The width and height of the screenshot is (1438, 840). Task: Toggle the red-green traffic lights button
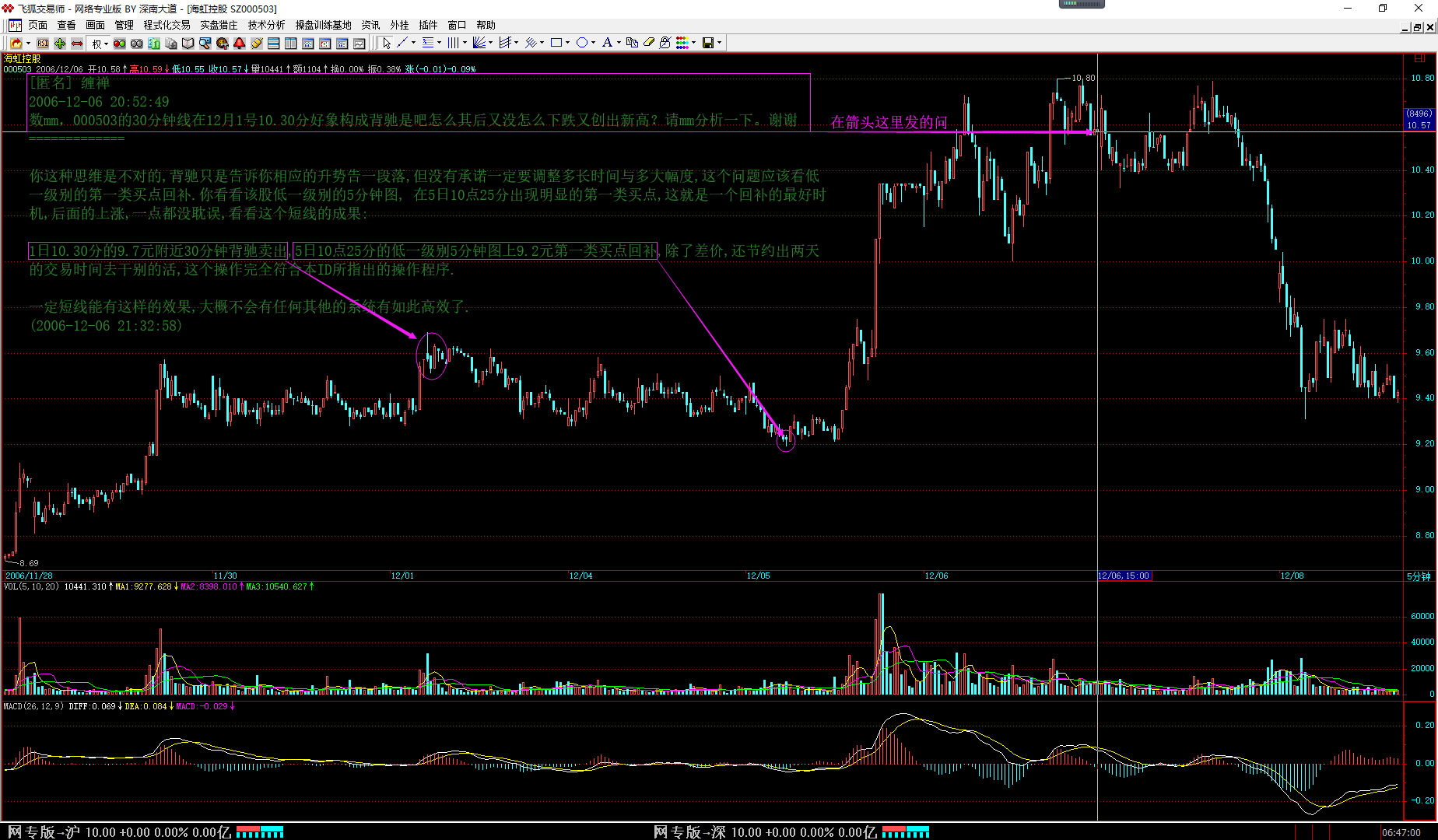pyautogui.click(x=120, y=44)
